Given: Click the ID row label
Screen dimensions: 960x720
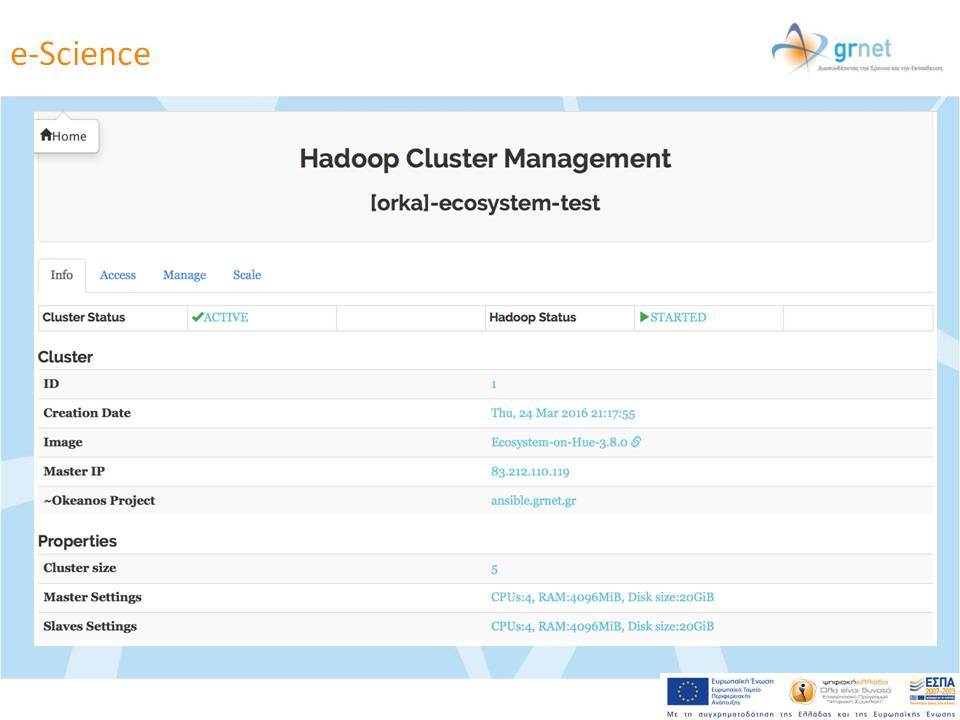Looking at the screenshot, I should click(x=51, y=384).
